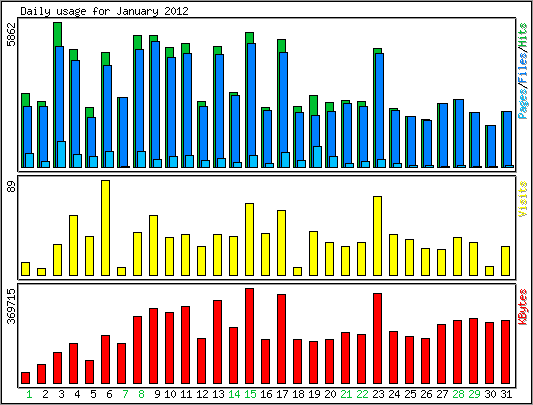
Task: Select day label 18 on the x-axis
Action: (x=298, y=394)
